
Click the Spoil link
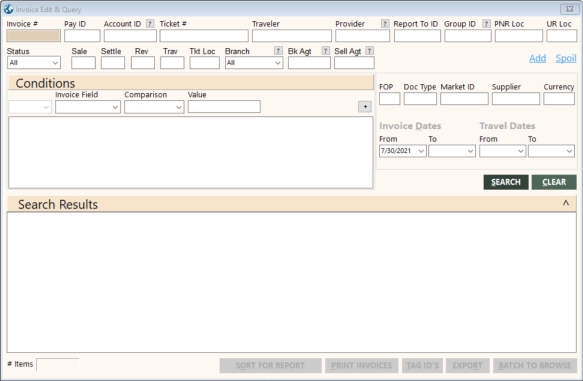tap(566, 58)
